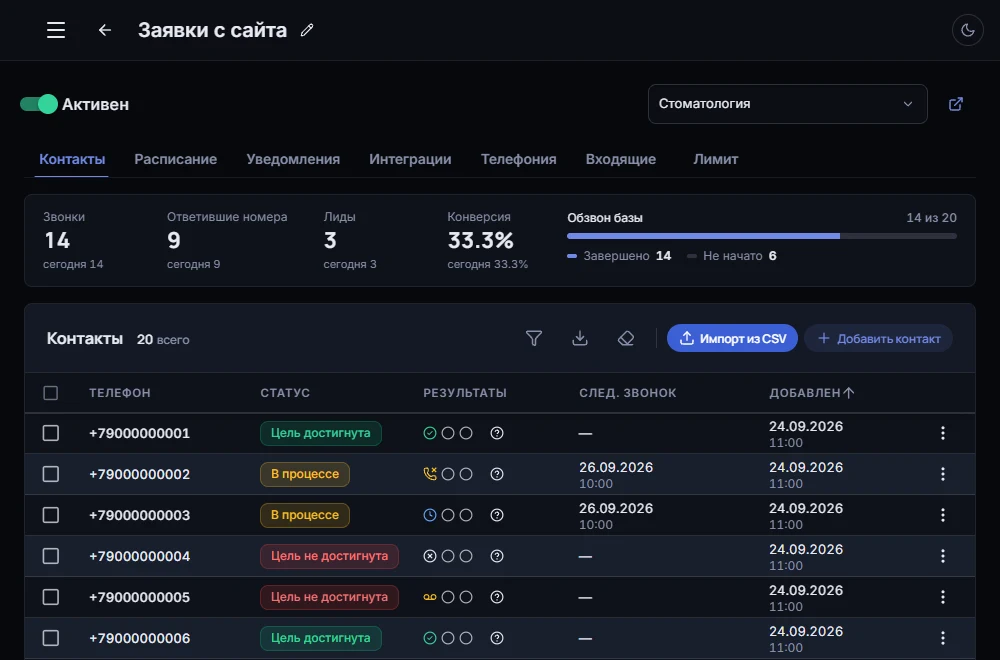Toggle the Активен switch off
Screen dimensions: 1000x660
click(39, 104)
